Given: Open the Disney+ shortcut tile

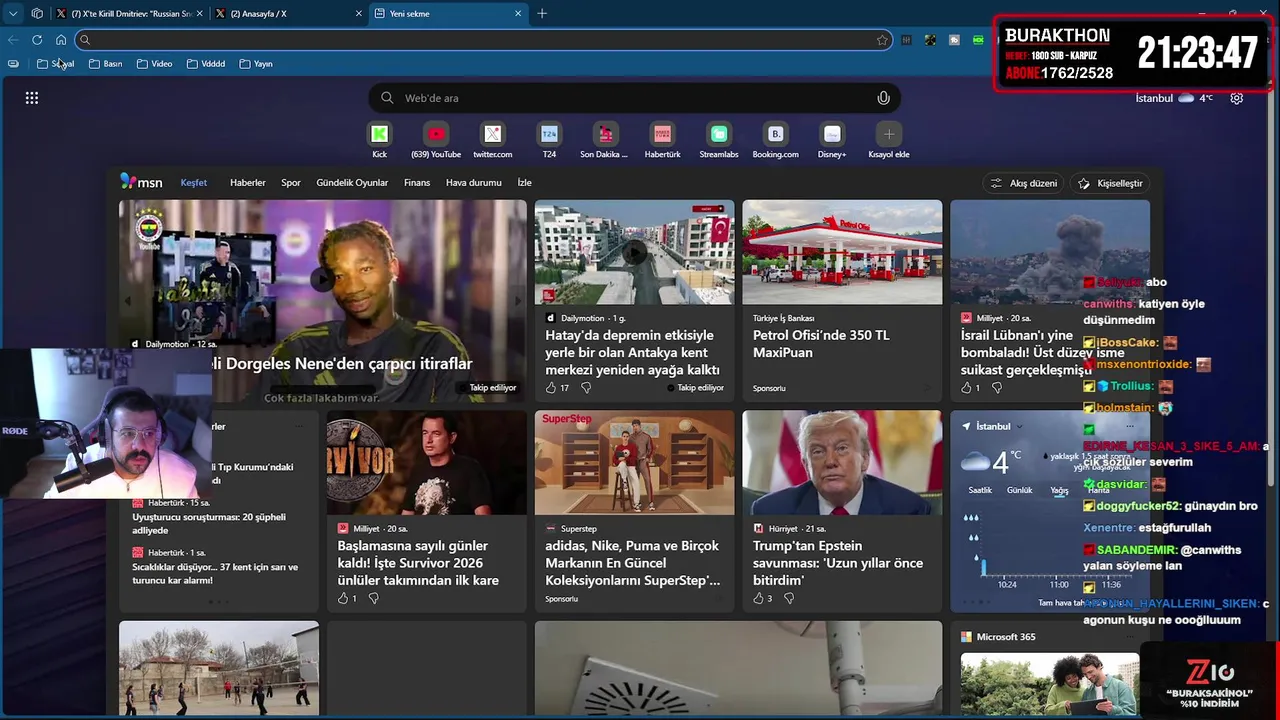Looking at the screenshot, I should click(x=832, y=134).
